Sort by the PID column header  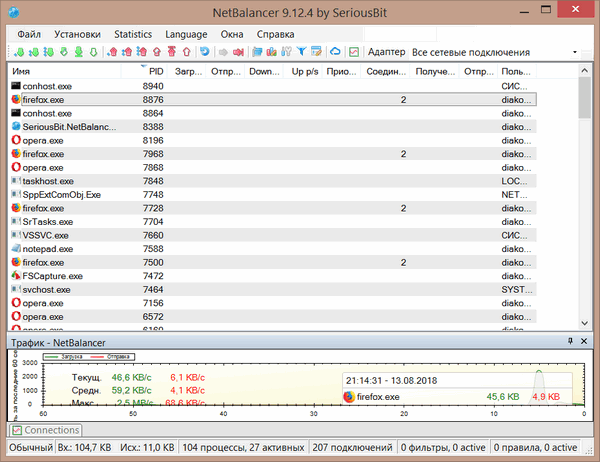tap(144, 71)
